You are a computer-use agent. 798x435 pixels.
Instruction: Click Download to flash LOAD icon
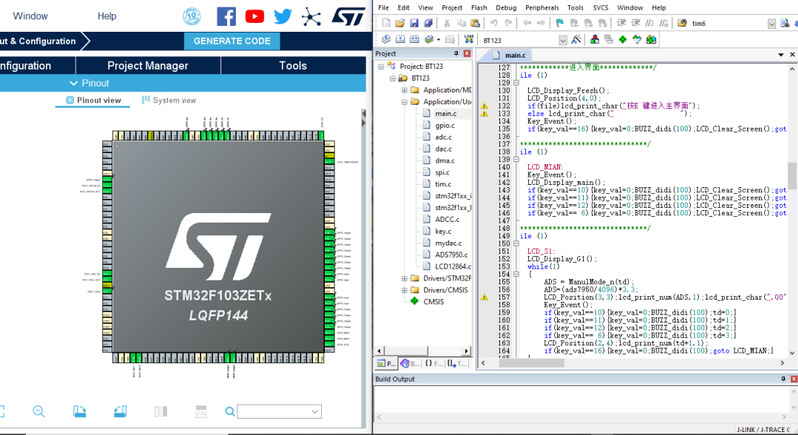(469, 40)
